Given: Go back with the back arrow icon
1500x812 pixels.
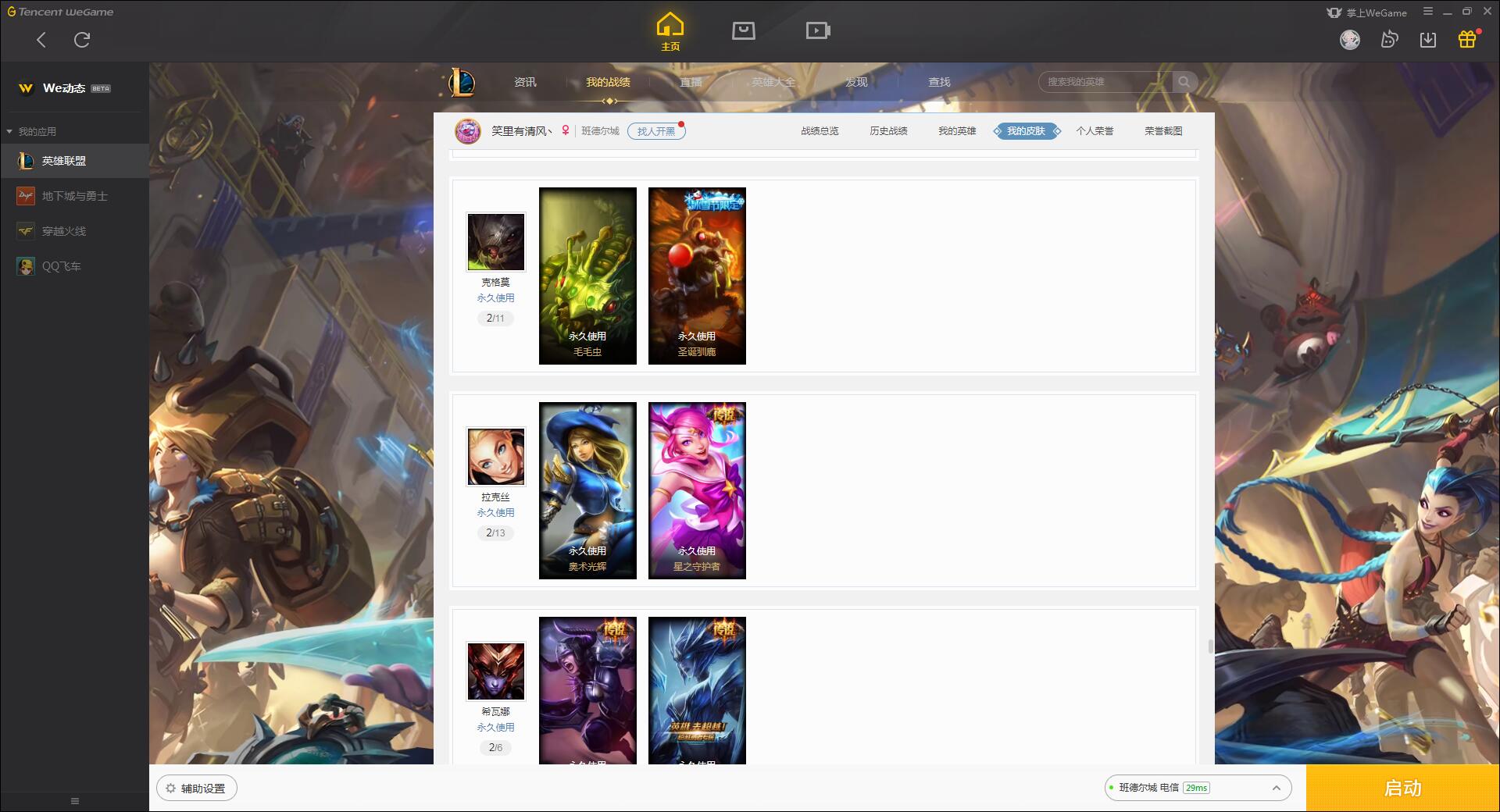Looking at the screenshot, I should click(x=41, y=40).
